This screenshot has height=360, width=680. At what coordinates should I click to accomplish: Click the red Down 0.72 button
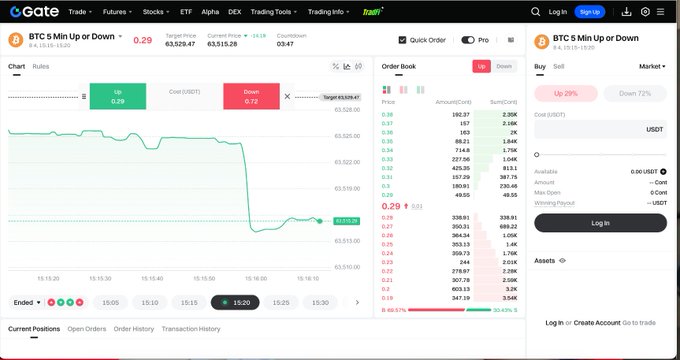[252, 96]
